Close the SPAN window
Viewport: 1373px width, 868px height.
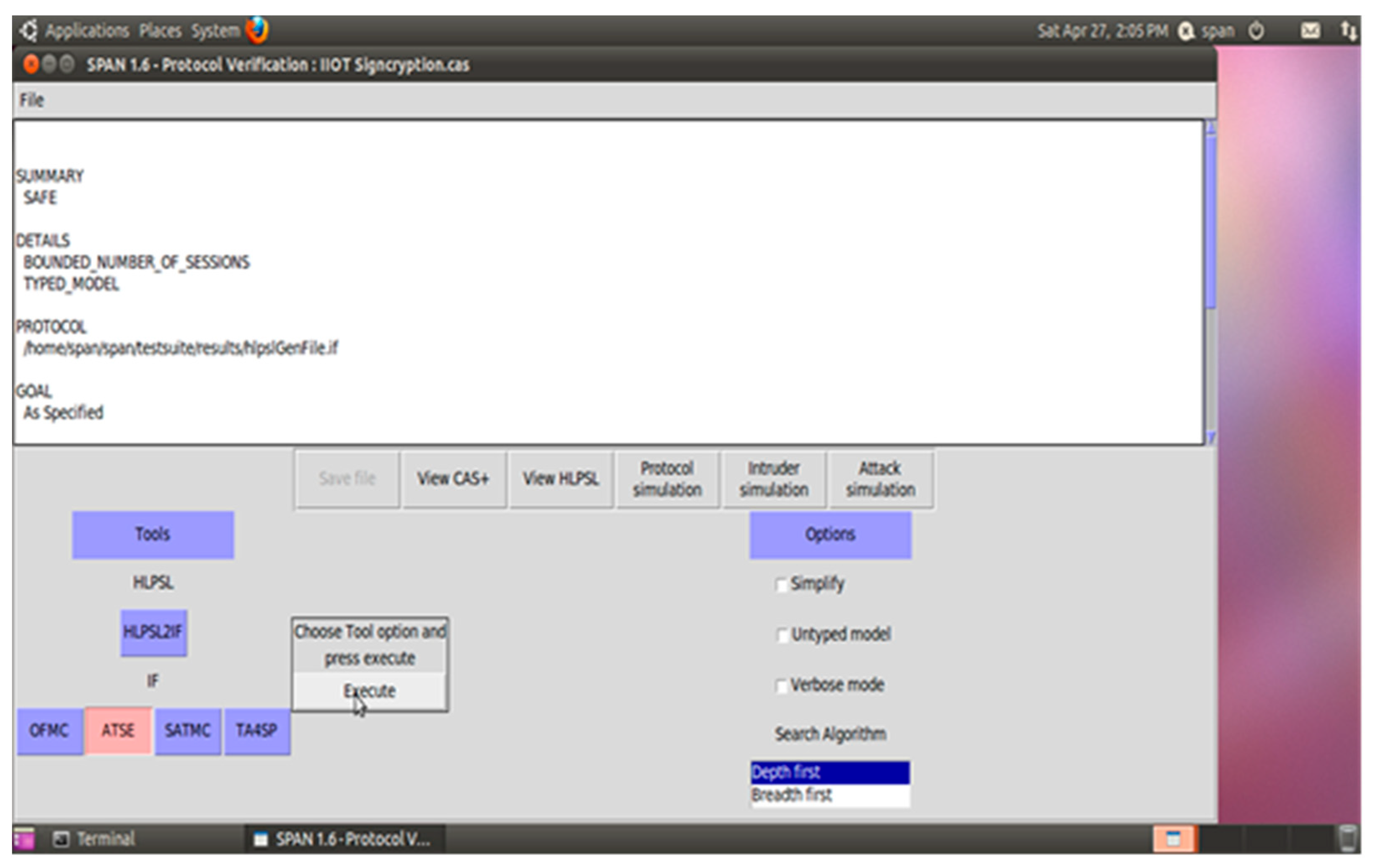(x=31, y=65)
